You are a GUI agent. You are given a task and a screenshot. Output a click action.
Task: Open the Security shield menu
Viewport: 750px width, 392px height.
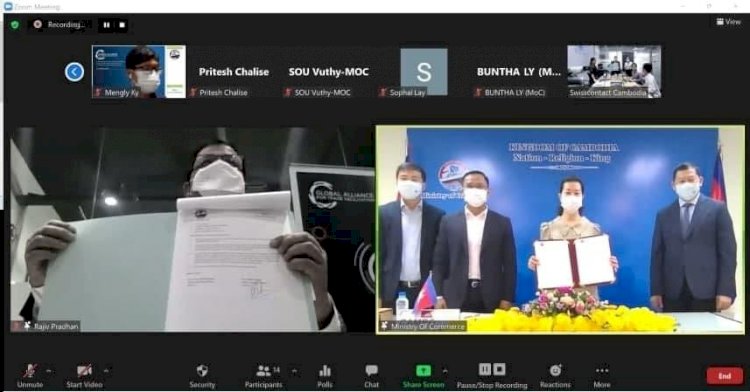(202, 376)
